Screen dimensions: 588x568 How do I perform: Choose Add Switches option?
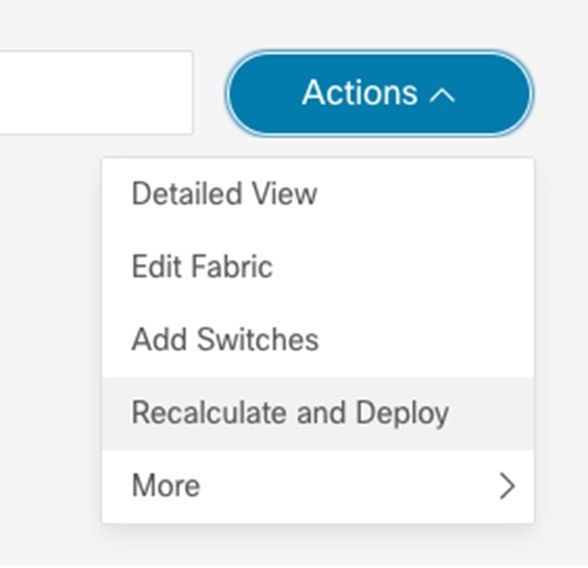pyautogui.click(x=318, y=339)
